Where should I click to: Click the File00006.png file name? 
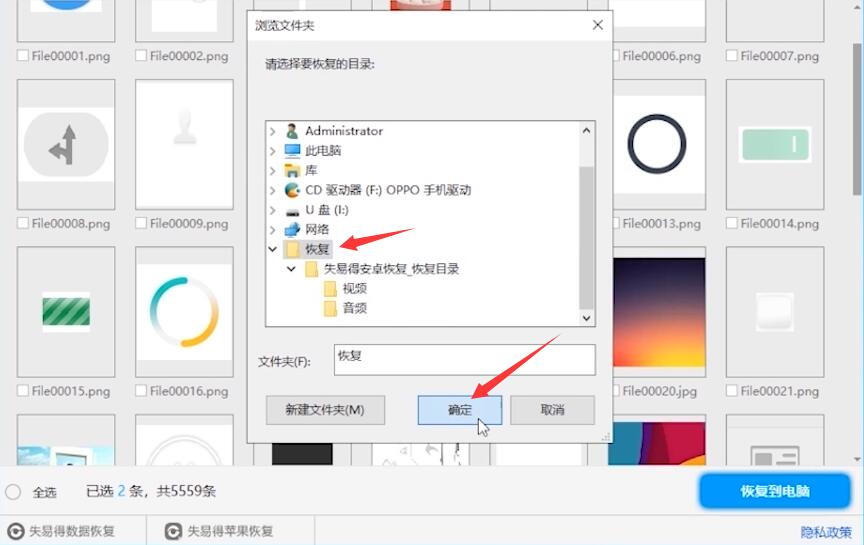tap(661, 56)
